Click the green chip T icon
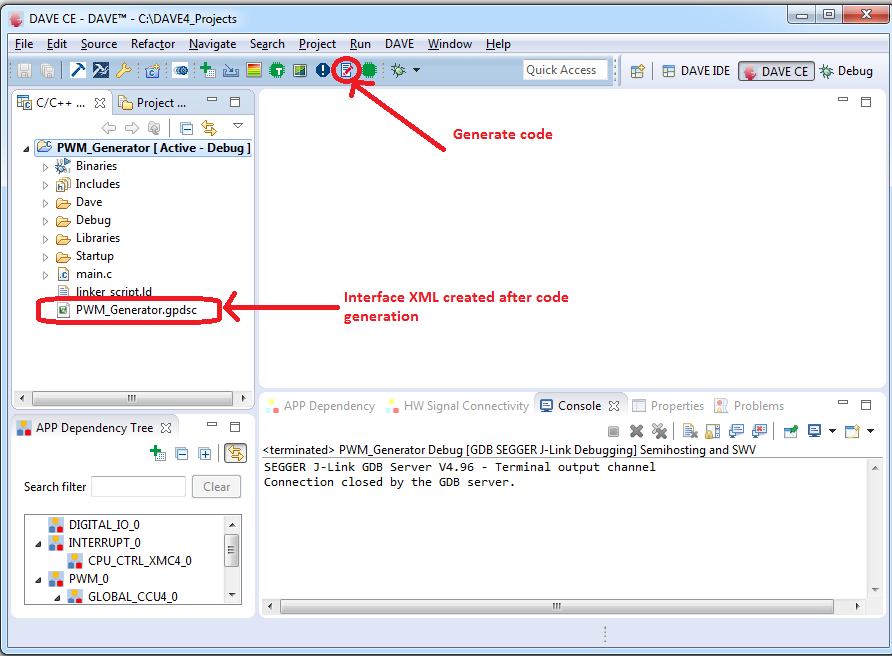Viewport: 892px width, 656px height. [x=277, y=70]
